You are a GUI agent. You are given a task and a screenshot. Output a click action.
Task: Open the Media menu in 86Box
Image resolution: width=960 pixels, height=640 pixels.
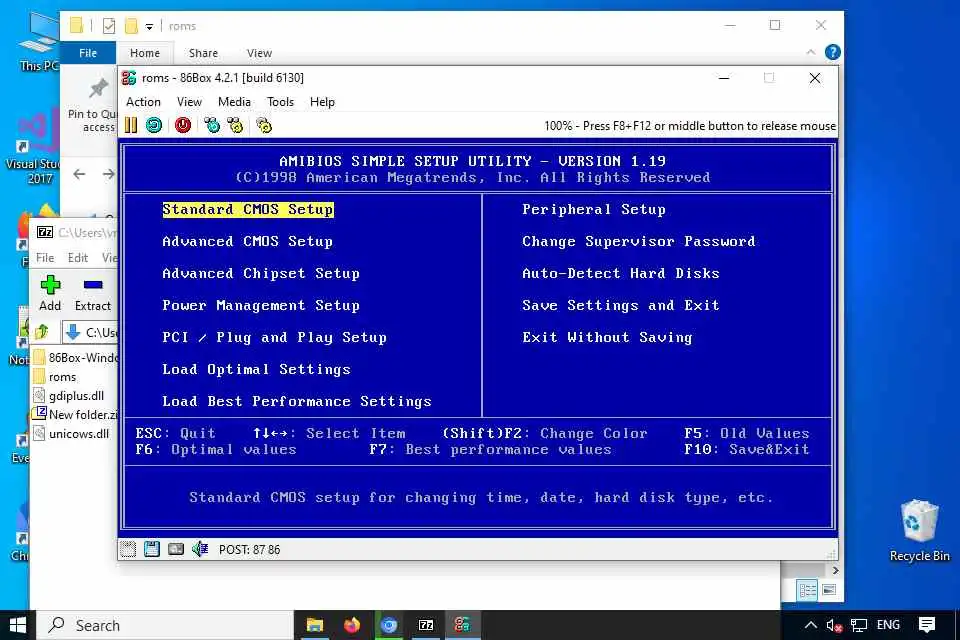click(x=234, y=102)
